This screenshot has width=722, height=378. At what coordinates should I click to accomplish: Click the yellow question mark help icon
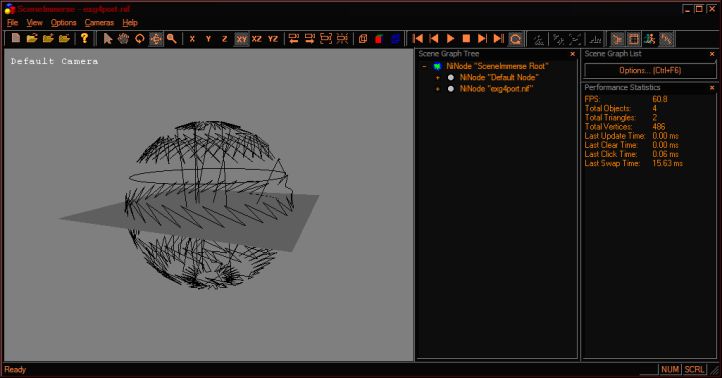(84, 39)
